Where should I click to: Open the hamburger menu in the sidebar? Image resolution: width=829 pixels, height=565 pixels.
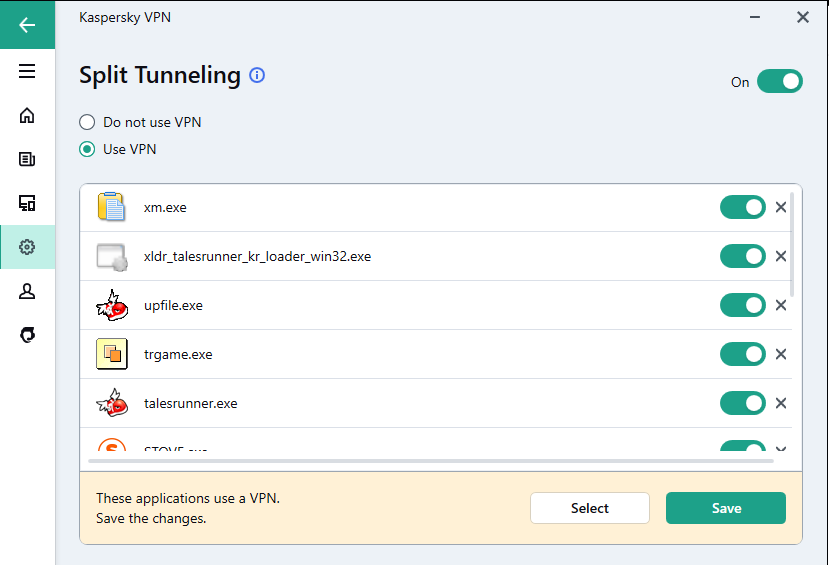point(27,71)
